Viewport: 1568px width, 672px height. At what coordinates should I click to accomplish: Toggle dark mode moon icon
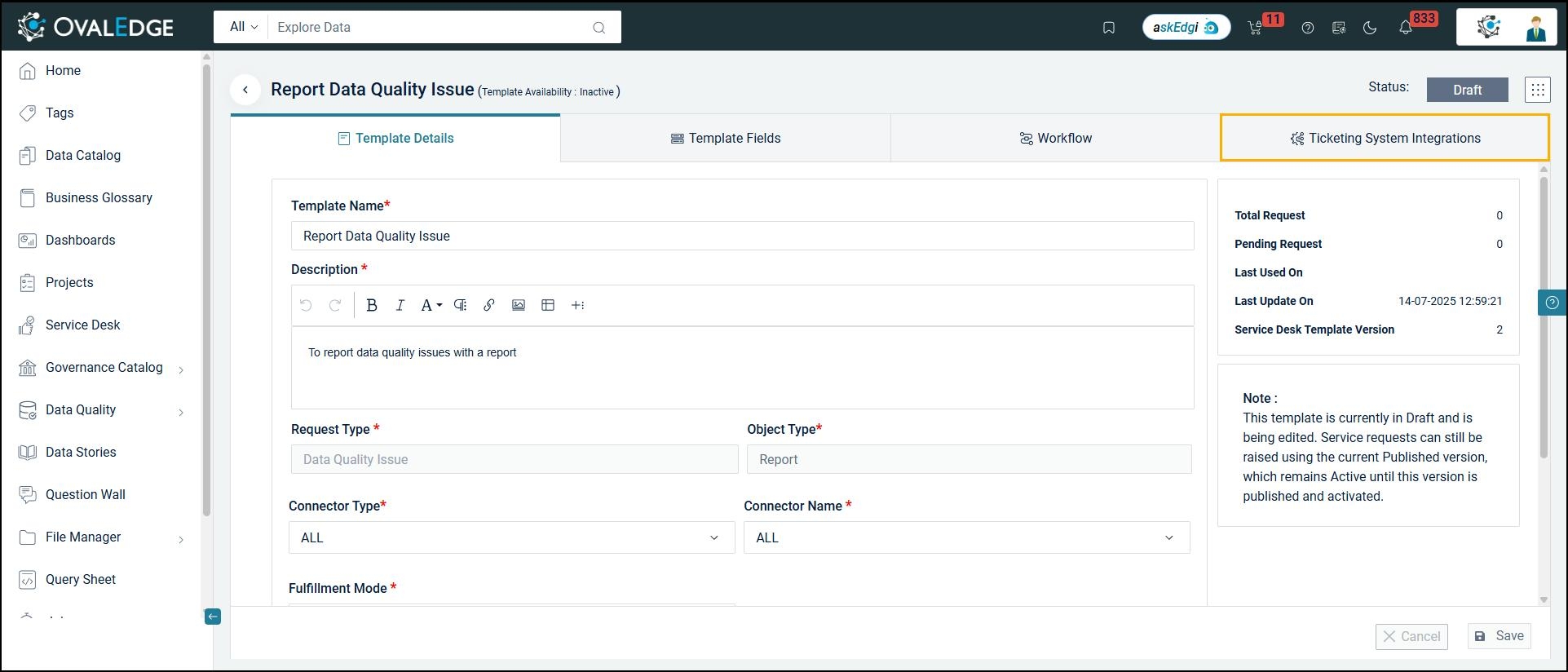click(x=1370, y=28)
